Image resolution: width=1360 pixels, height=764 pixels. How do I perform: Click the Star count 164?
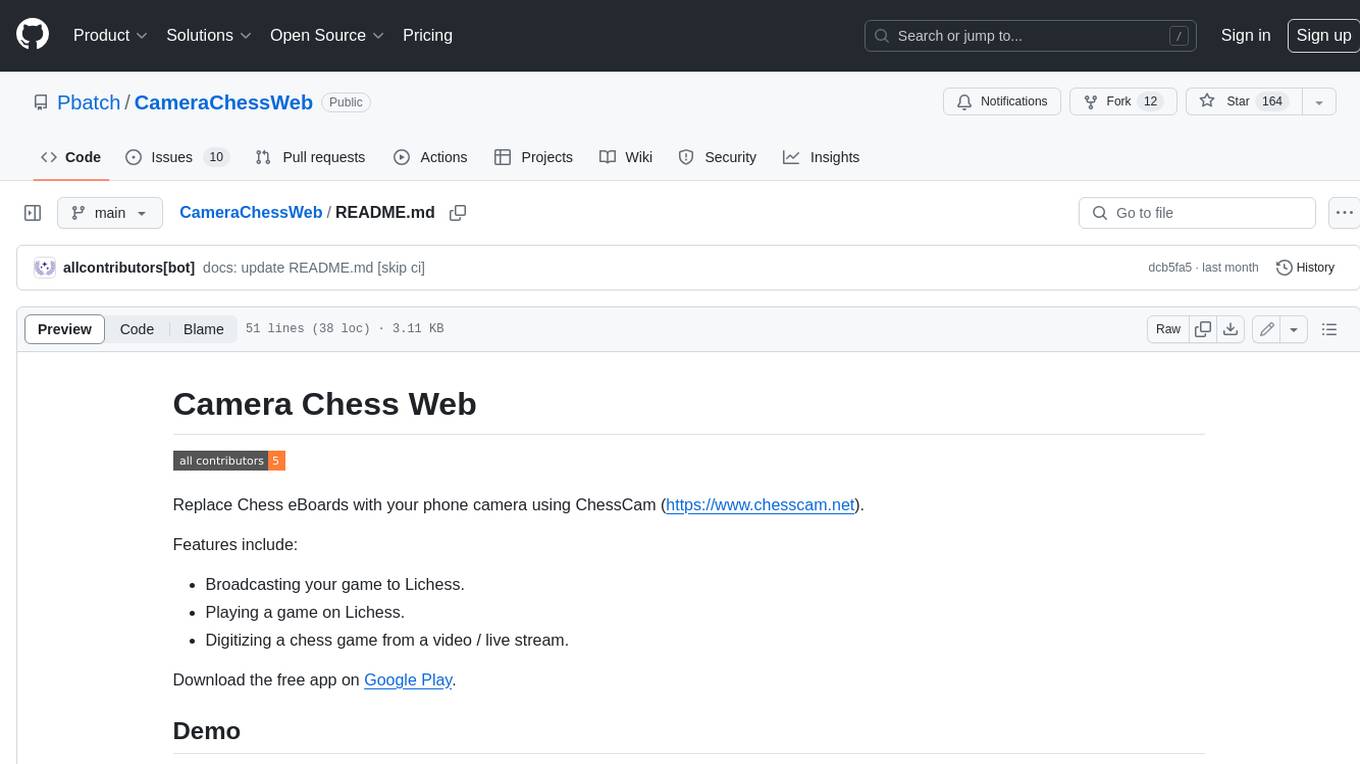1272,102
